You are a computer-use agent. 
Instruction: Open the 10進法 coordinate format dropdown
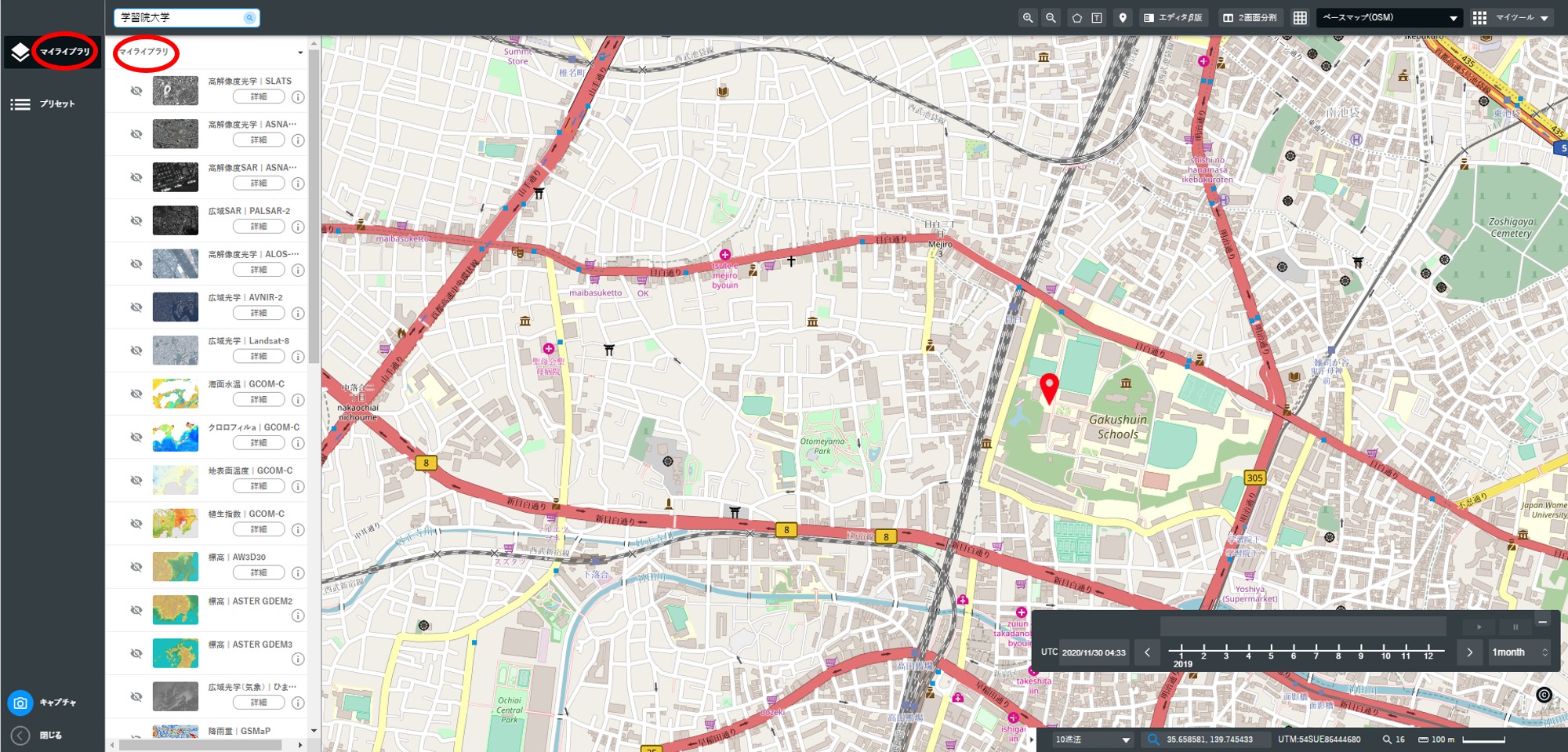tap(1093, 739)
